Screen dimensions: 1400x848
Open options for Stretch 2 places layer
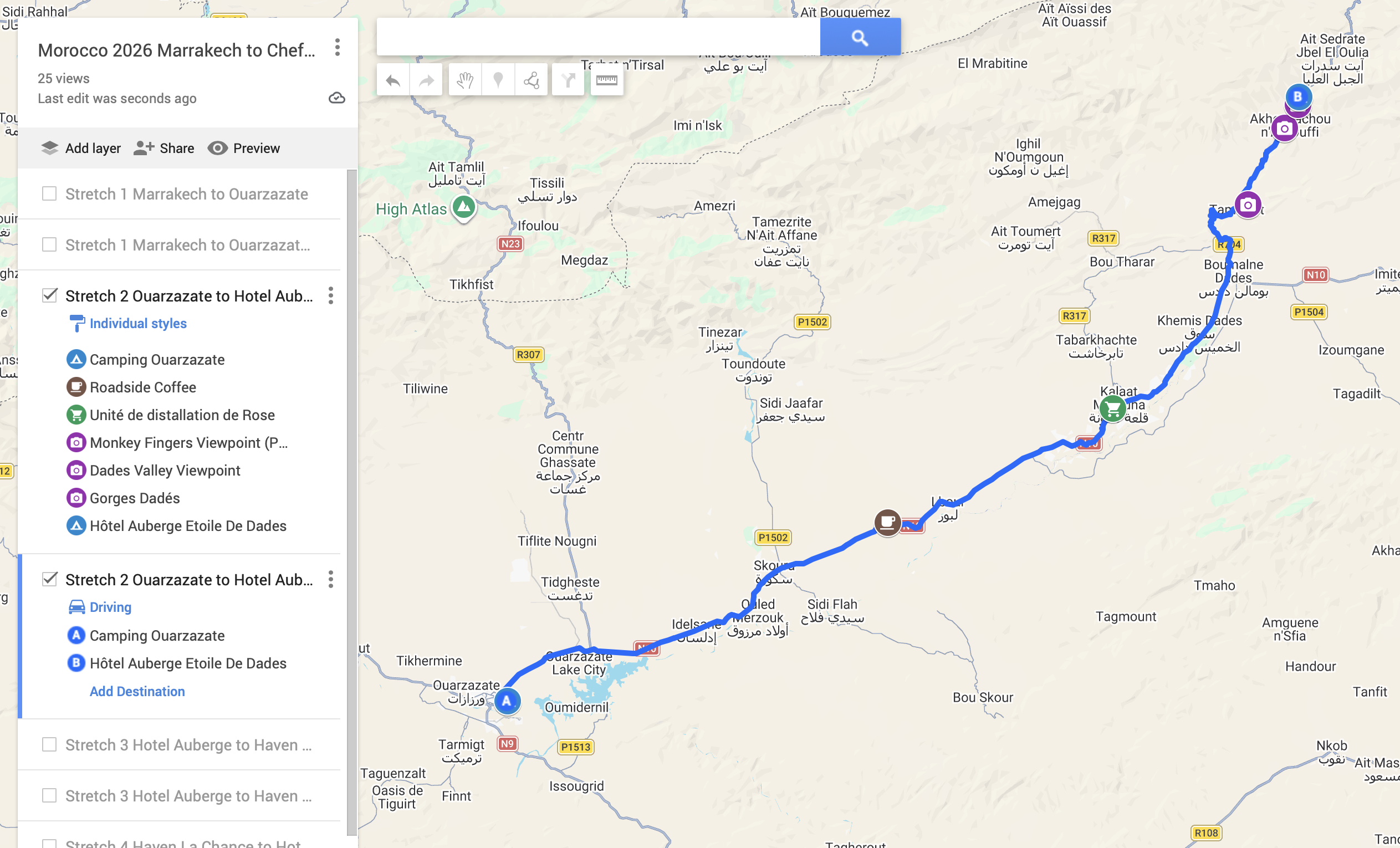click(x=331, y=295)
